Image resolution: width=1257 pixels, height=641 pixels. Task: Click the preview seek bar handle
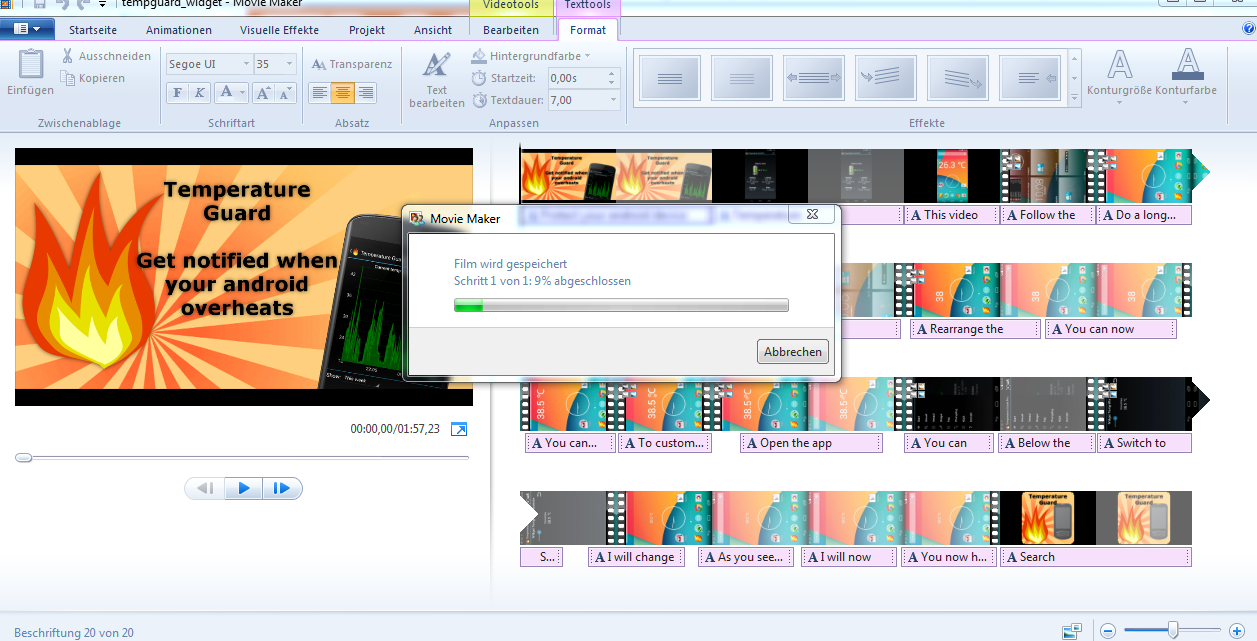23,457
